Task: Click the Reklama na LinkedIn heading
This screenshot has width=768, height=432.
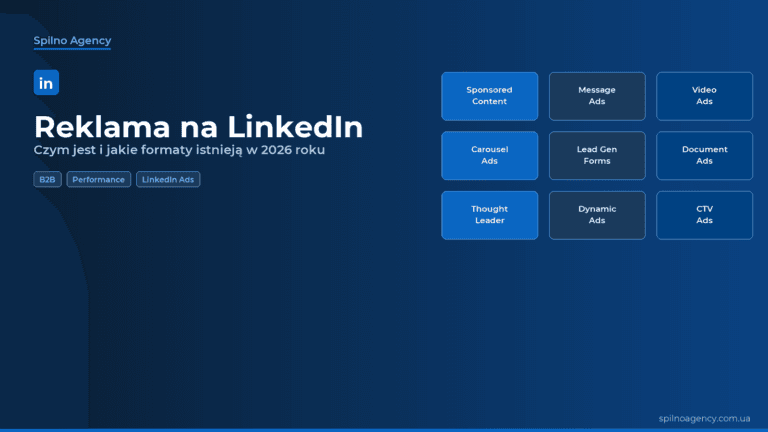Action: (x=198, y=126)
